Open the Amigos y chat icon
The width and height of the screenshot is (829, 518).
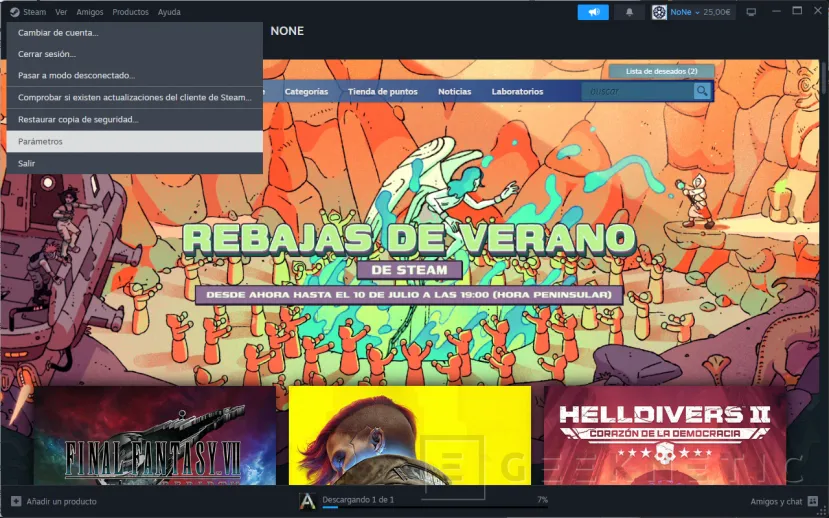coord(813,501)
